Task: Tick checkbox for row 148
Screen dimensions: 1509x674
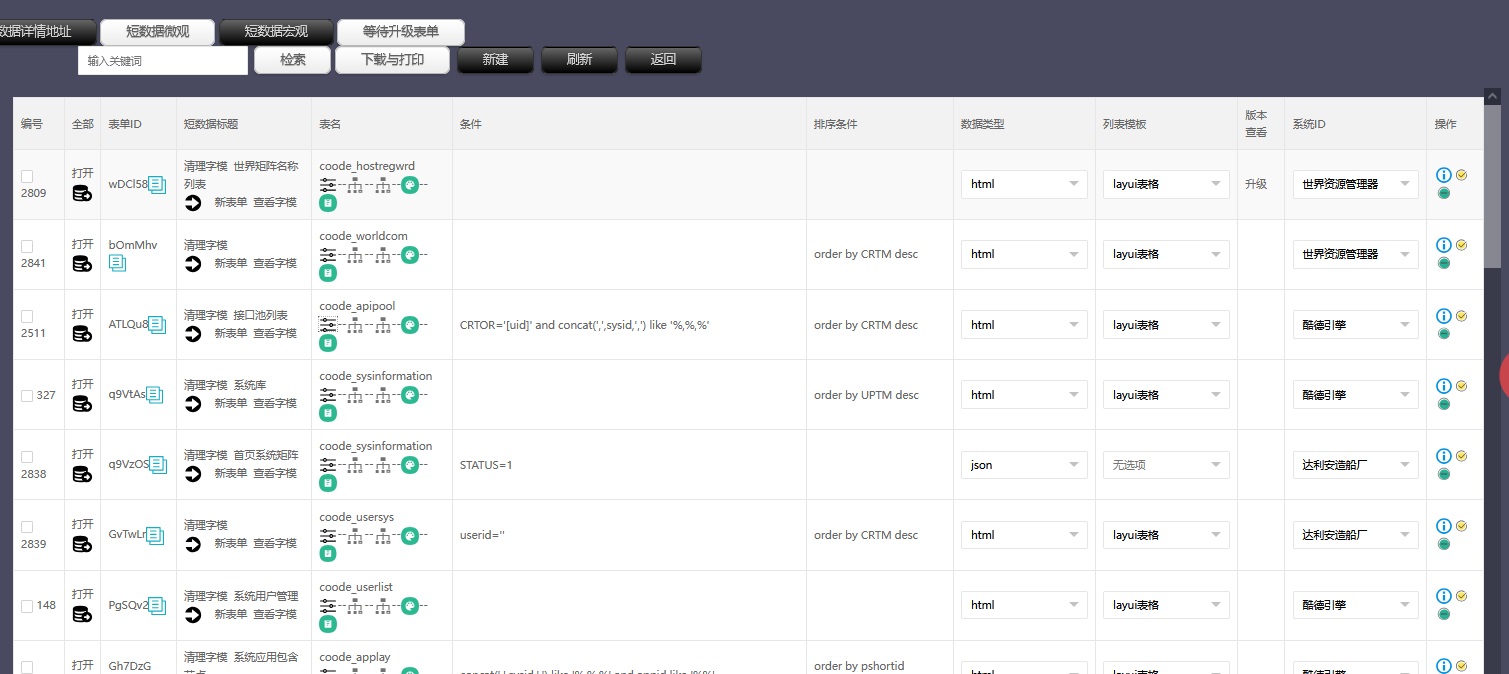Action: [x=27, y=605]
